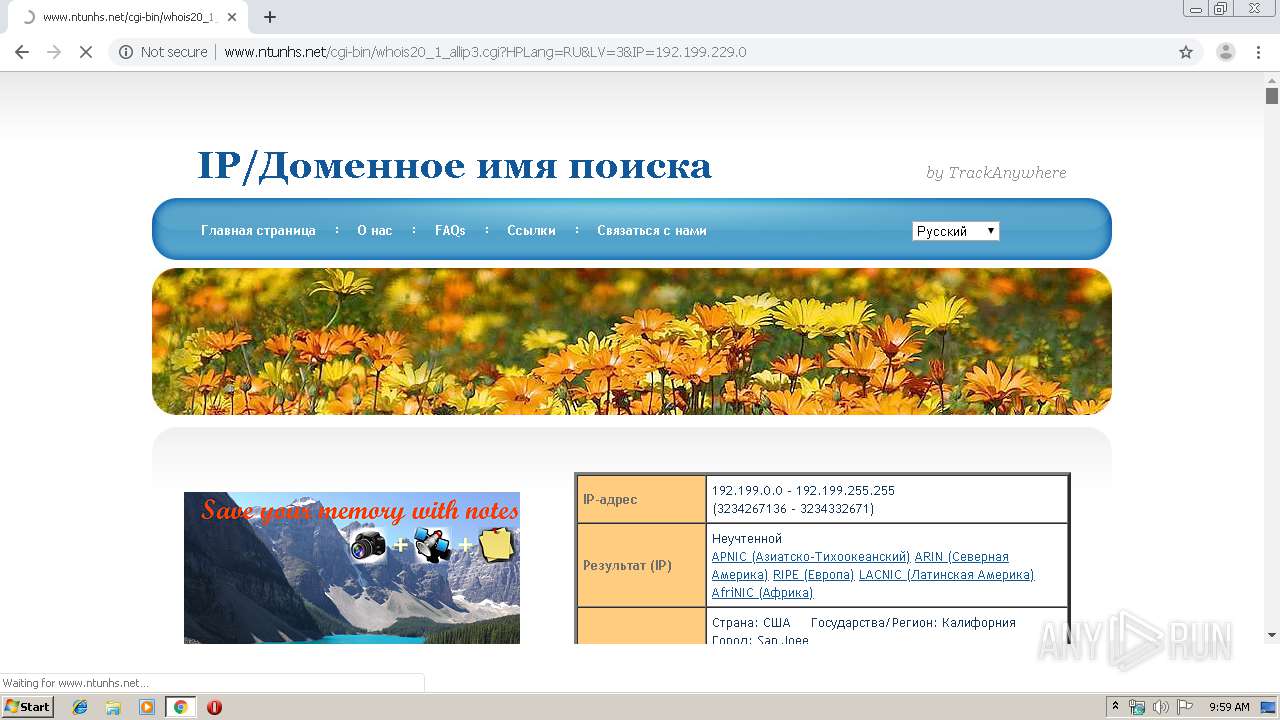
Task: Click the browser forward arrow
Action: [x=54, y=52]
